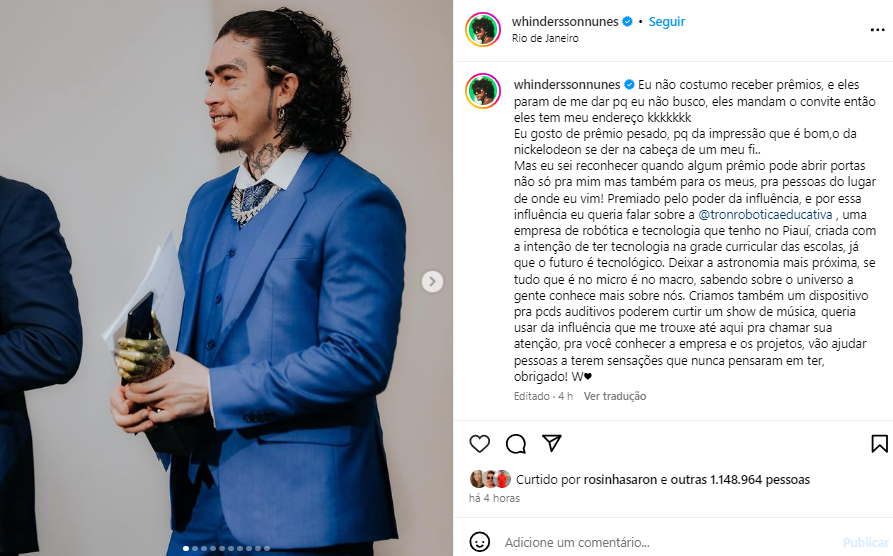Like the post with the heart icon
This screenshot has height=556, width=893.
click(480, 444)
